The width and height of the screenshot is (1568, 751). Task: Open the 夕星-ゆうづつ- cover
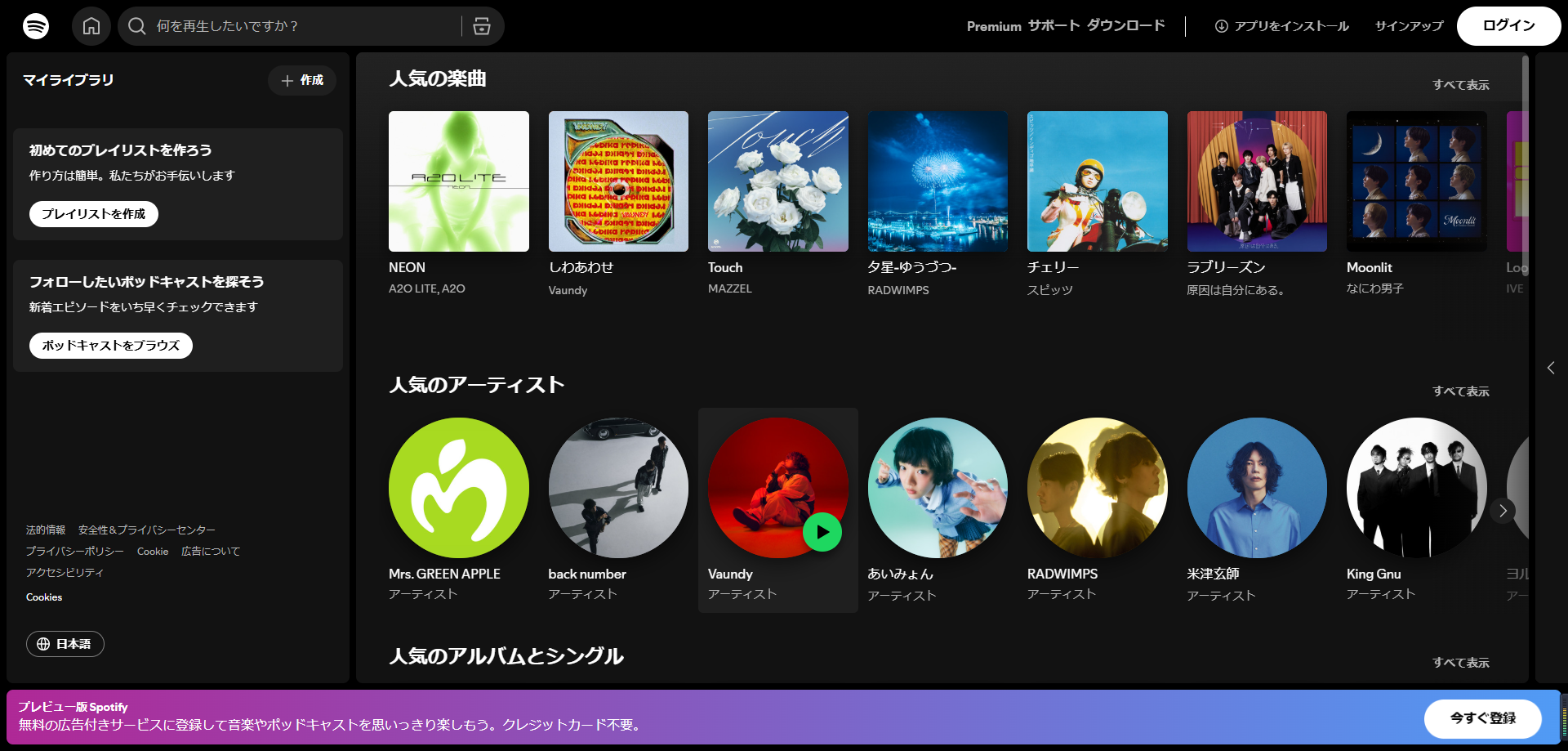(938, 181)
